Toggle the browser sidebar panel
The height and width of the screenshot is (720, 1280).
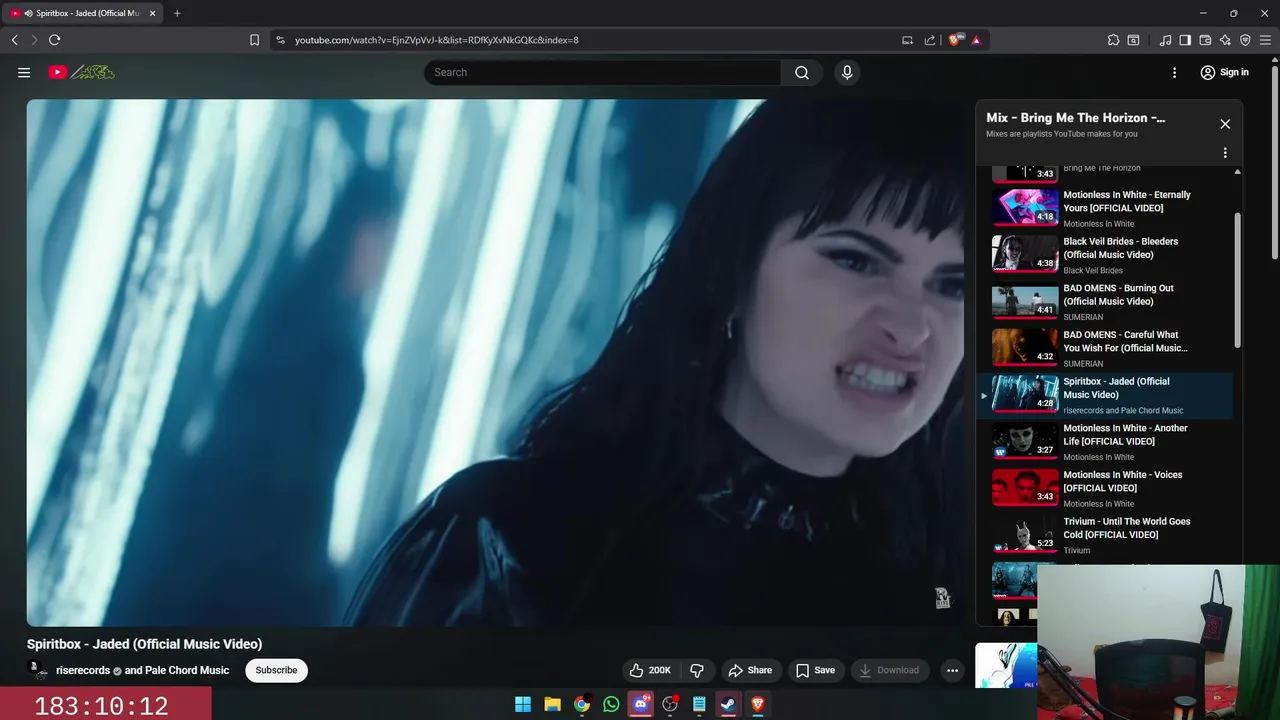pyautogui.click(x=1185, y=40)
